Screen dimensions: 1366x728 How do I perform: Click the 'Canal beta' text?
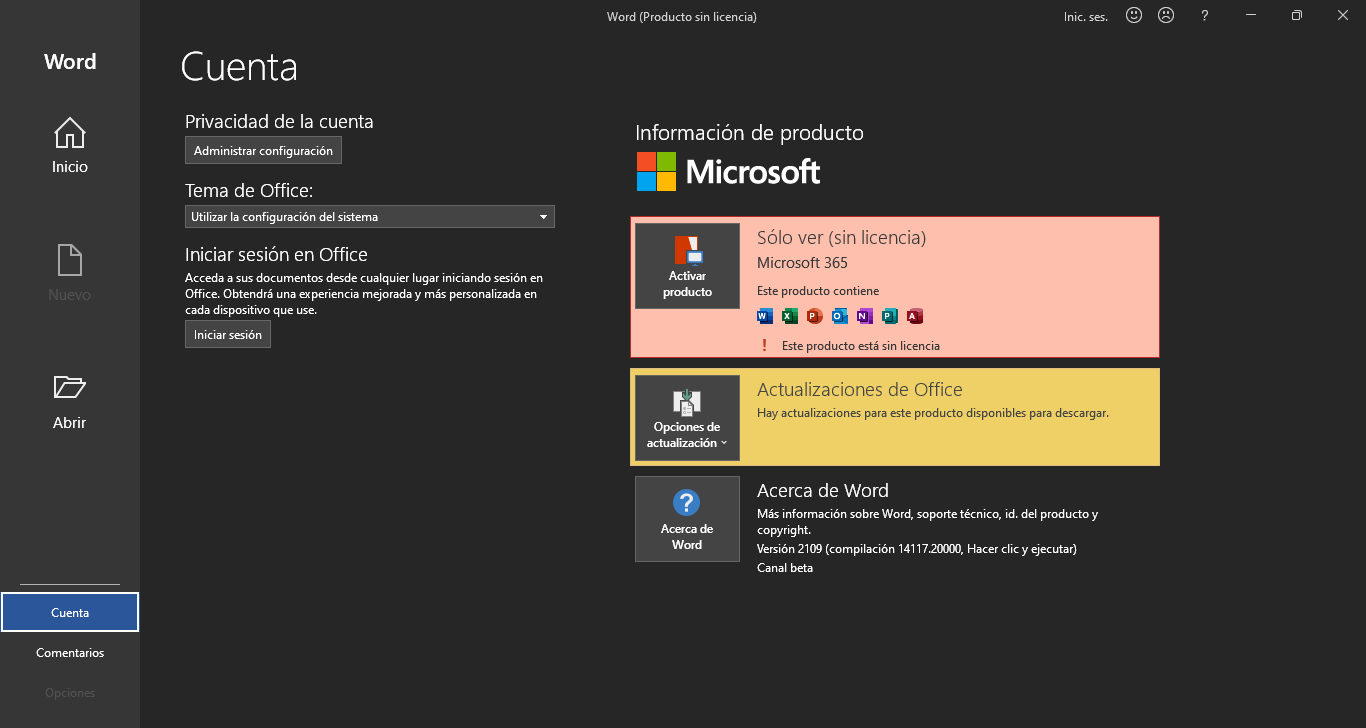(x=785, y=568)
